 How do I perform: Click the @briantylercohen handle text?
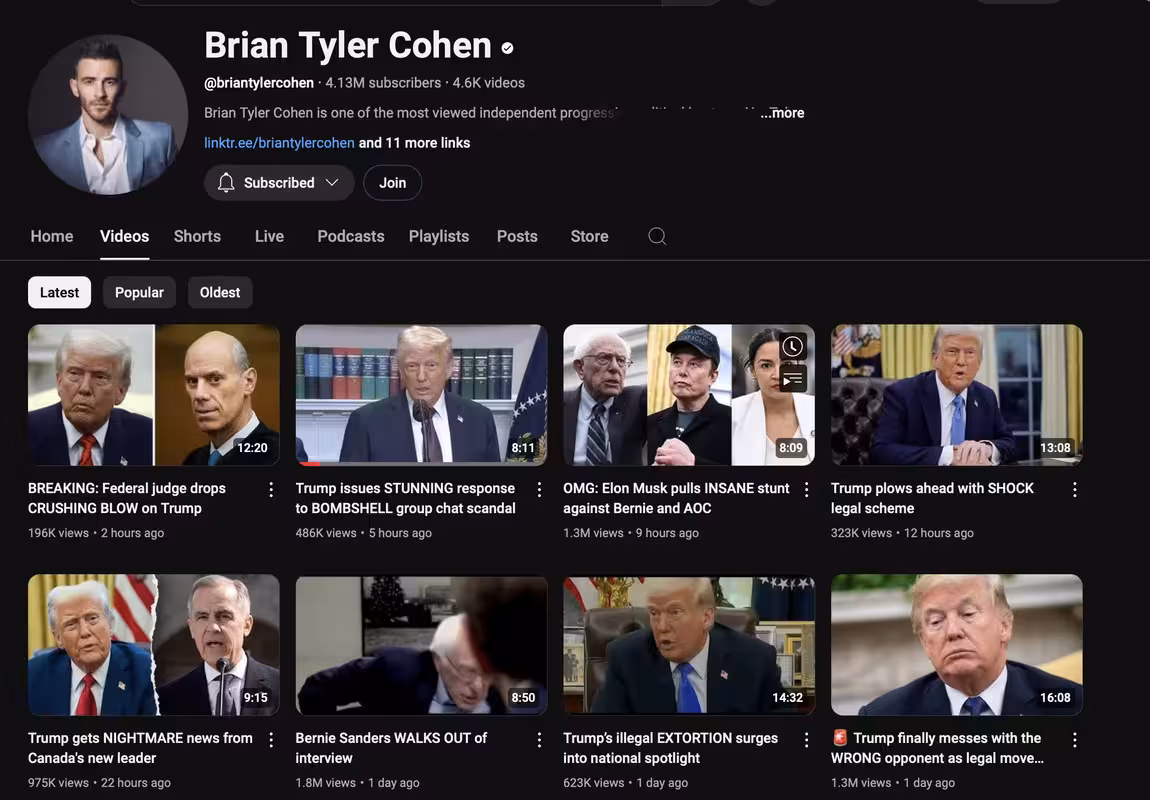point(259,83)
